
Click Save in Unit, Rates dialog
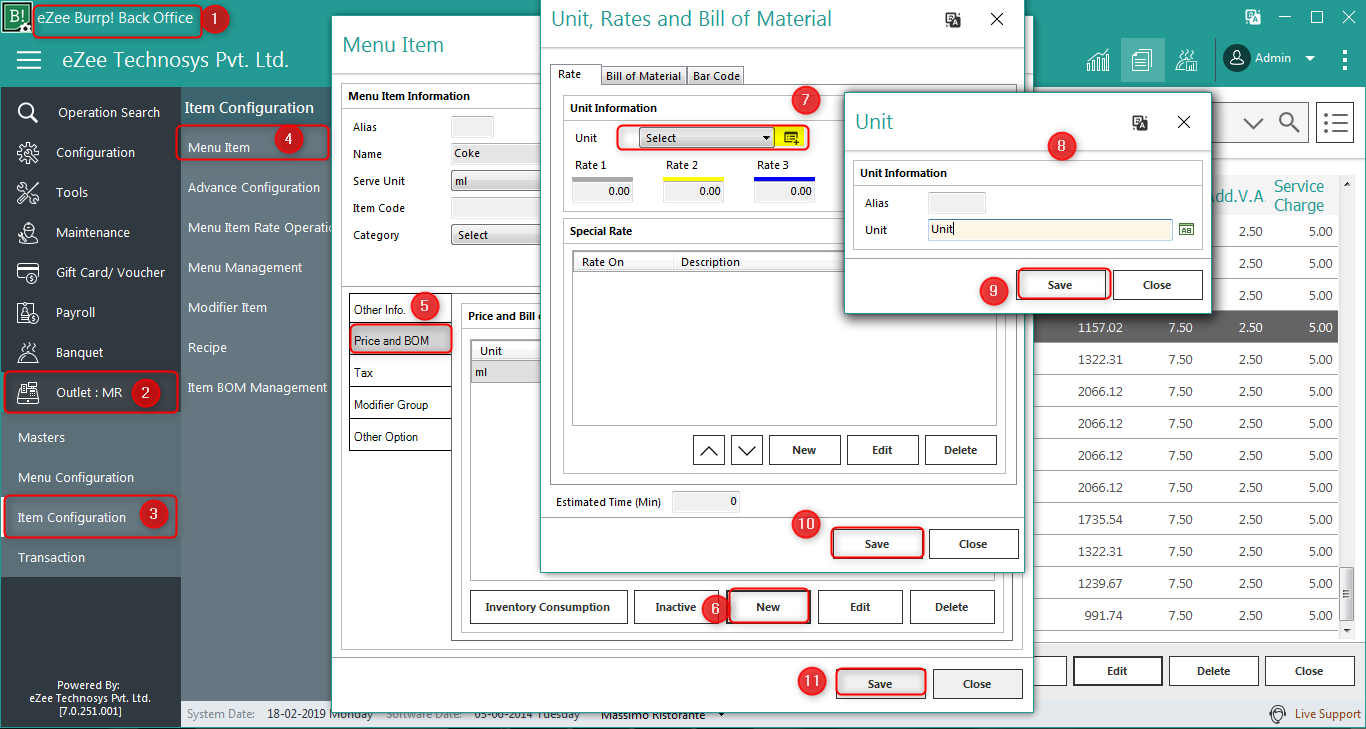coord(877,544)
